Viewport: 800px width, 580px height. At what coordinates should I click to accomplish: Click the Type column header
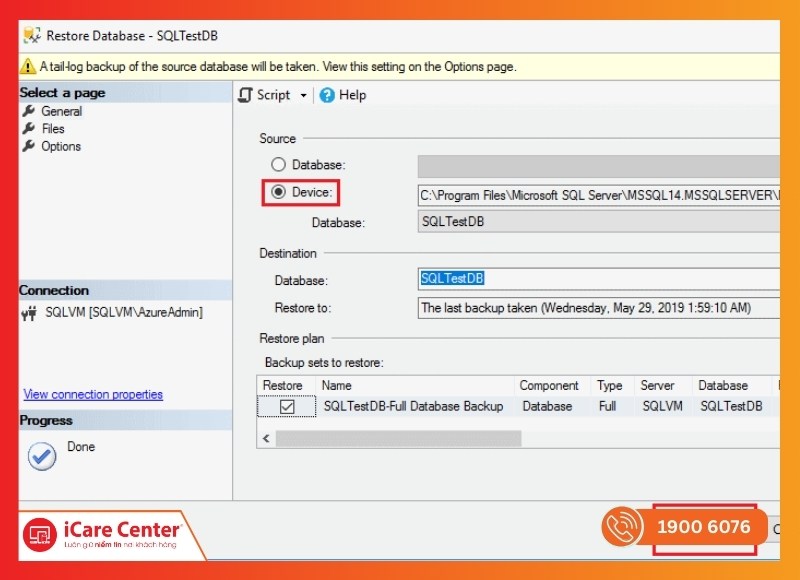[x=610, y=386]
